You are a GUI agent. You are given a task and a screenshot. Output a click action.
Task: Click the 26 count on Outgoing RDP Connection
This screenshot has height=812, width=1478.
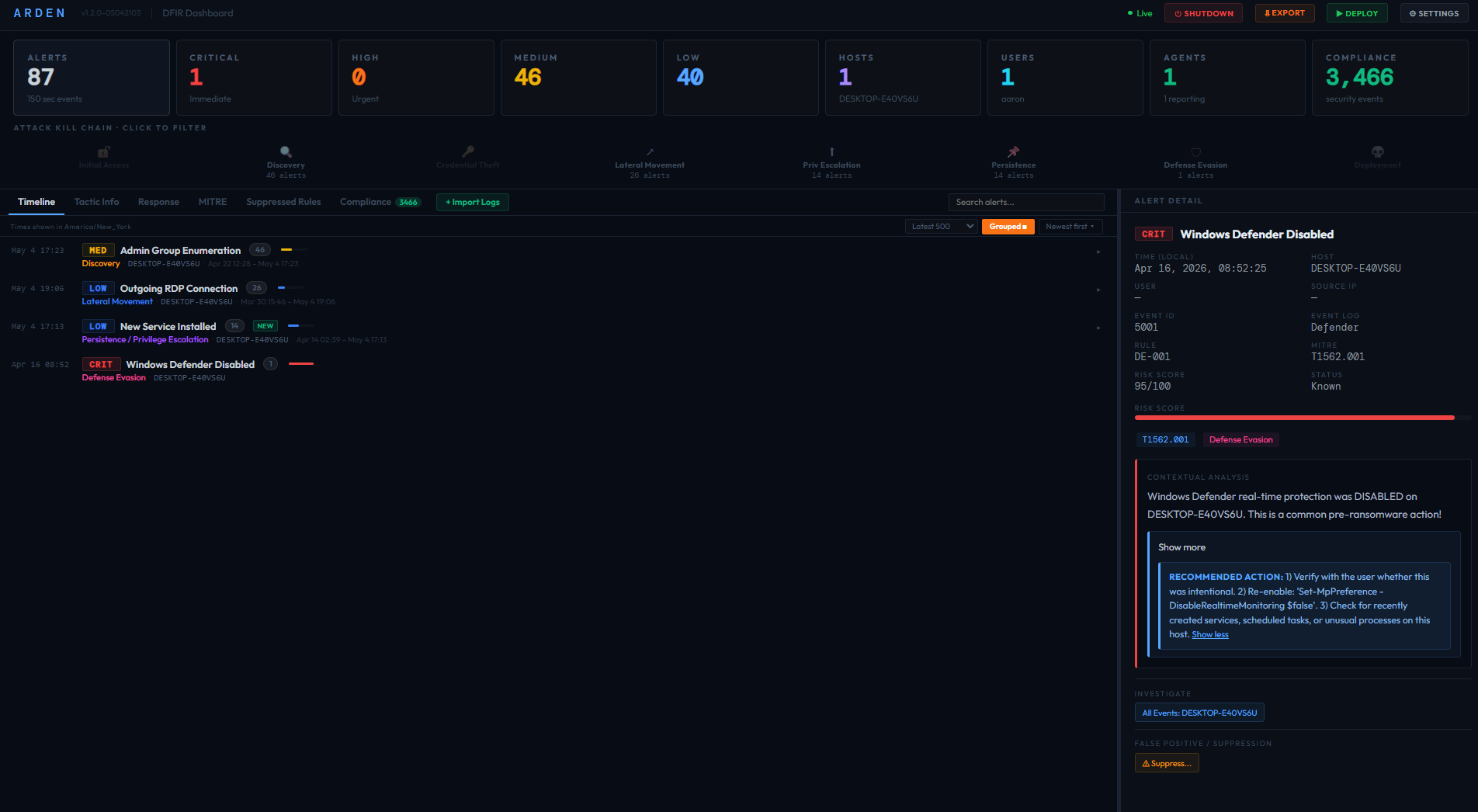257,288
